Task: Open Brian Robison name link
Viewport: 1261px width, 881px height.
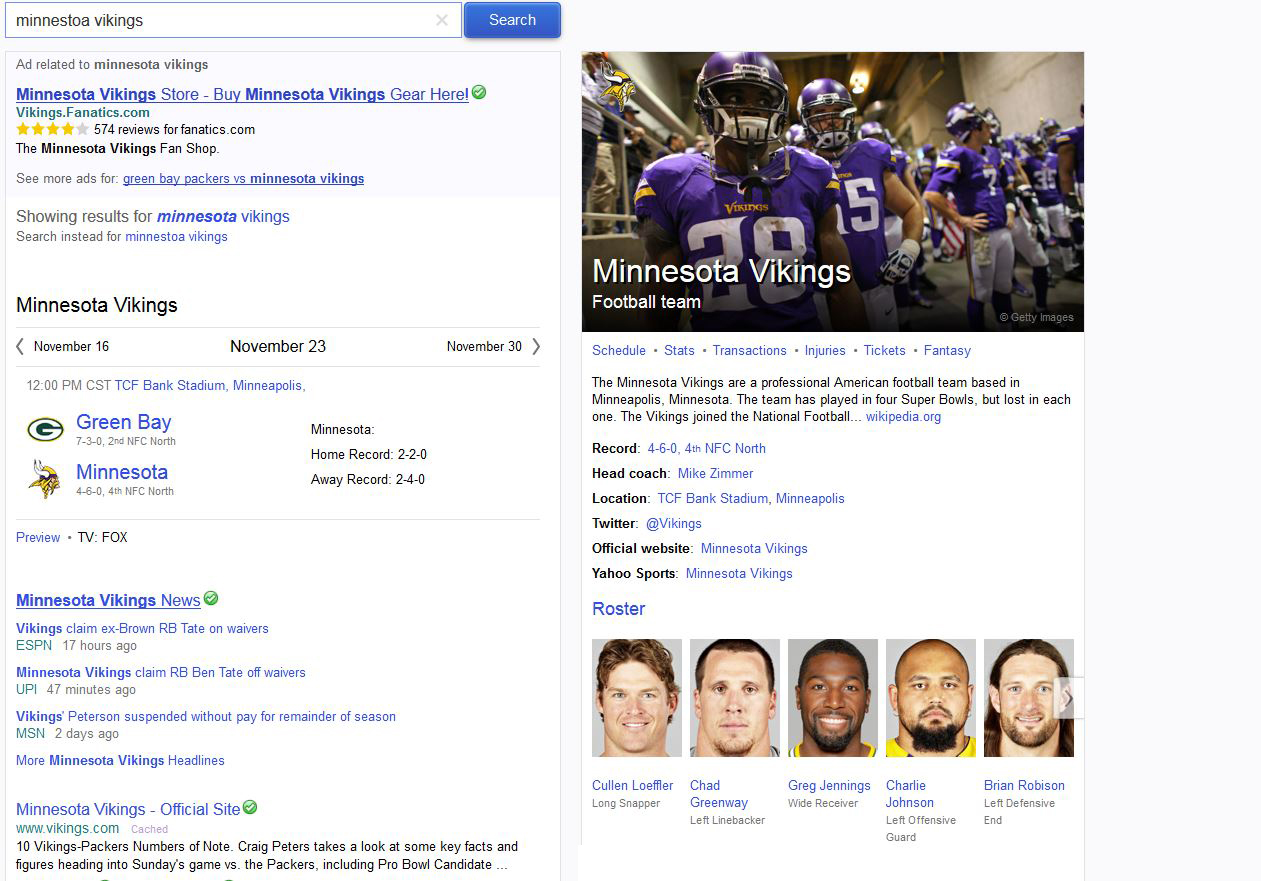Action: 1024,786
